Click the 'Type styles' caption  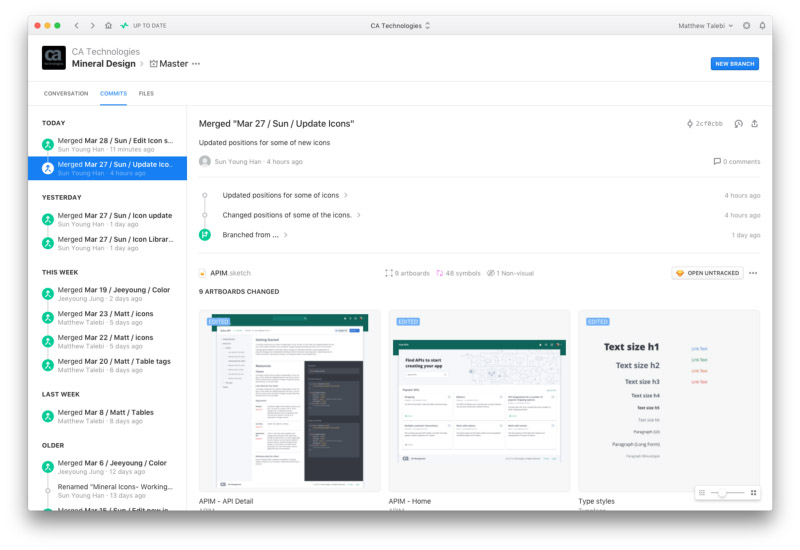point(596,501)
